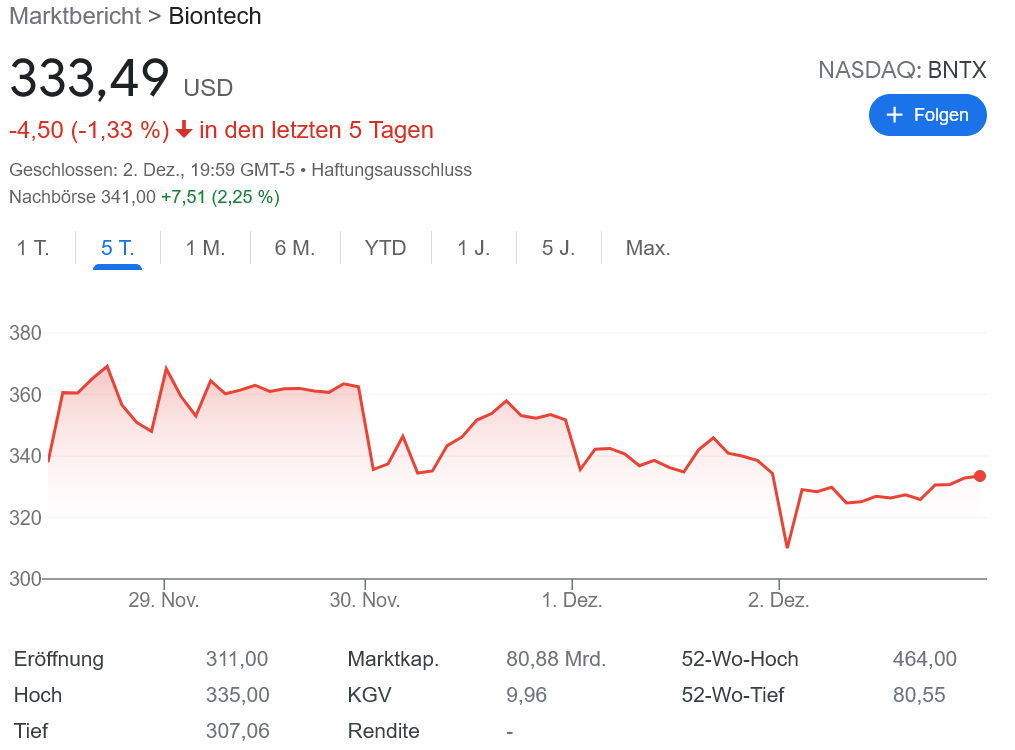Open the 6 M. stock chart

coord(295,248)
